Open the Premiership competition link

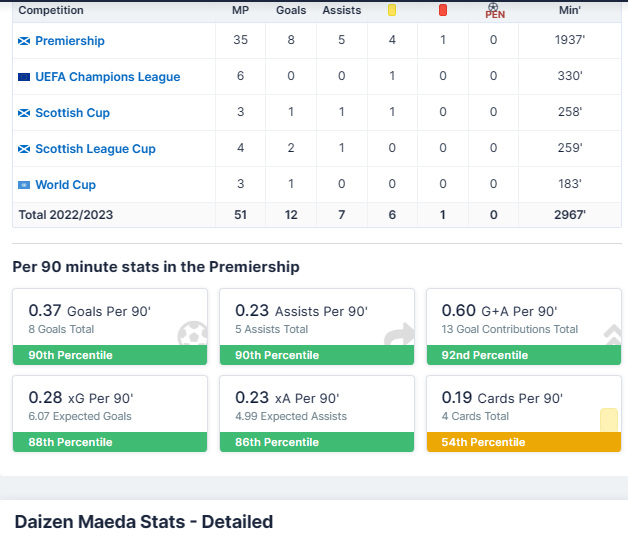[70, 41]
